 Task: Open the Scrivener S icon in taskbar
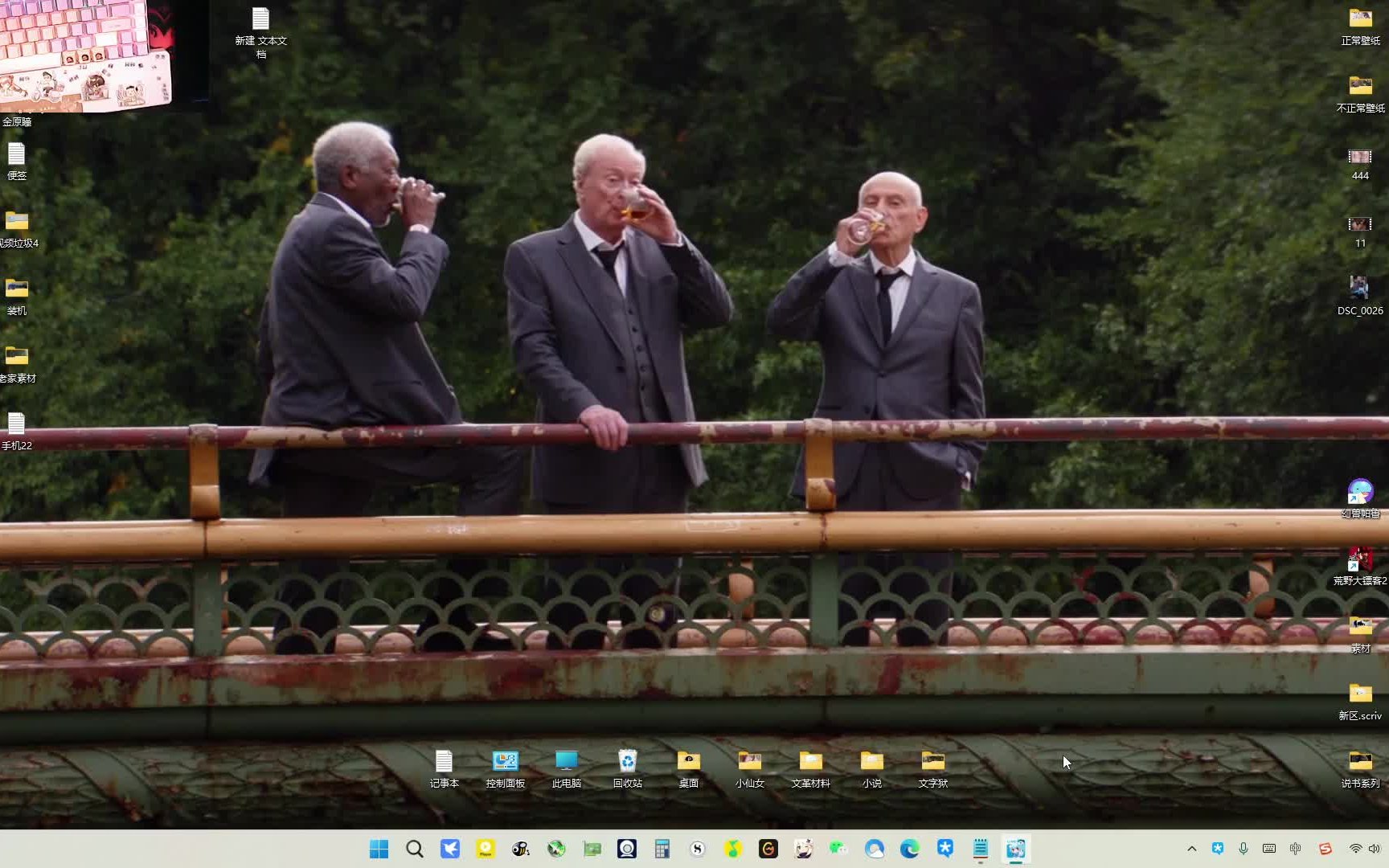pyautogui.click(x=697, y=849)
